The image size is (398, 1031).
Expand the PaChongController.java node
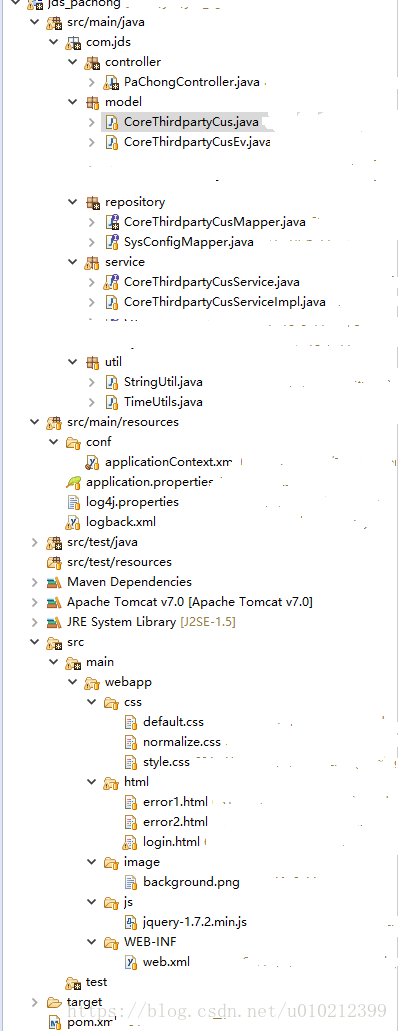[91, 83]
